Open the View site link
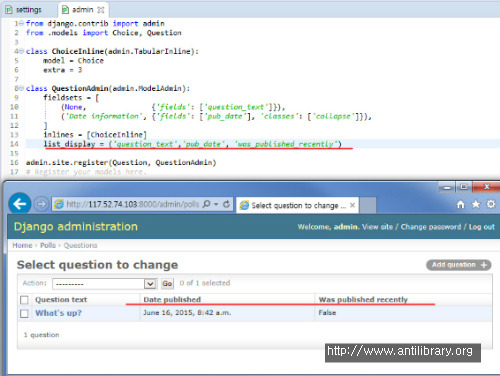 pos(378,227)
